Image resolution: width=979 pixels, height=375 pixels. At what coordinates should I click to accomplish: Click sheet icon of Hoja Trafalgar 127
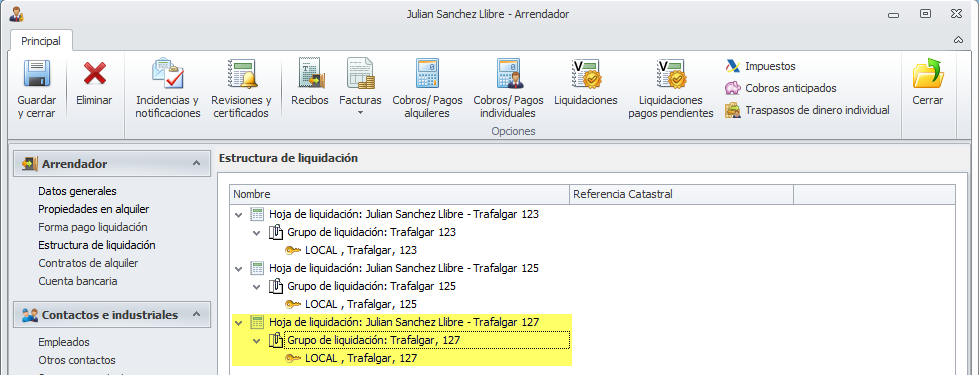[x=257, y=323]
